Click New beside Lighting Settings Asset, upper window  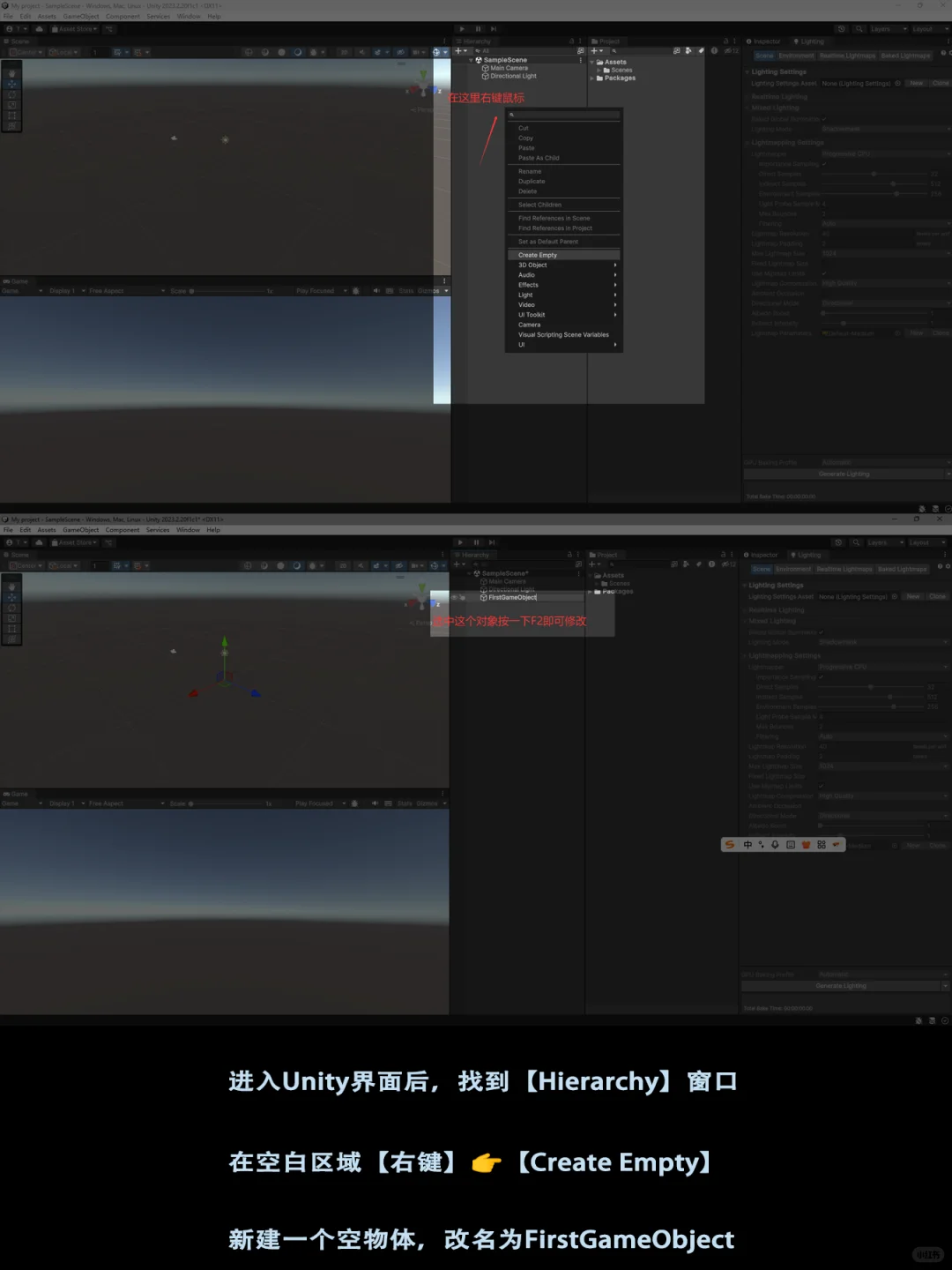(917, 84)
